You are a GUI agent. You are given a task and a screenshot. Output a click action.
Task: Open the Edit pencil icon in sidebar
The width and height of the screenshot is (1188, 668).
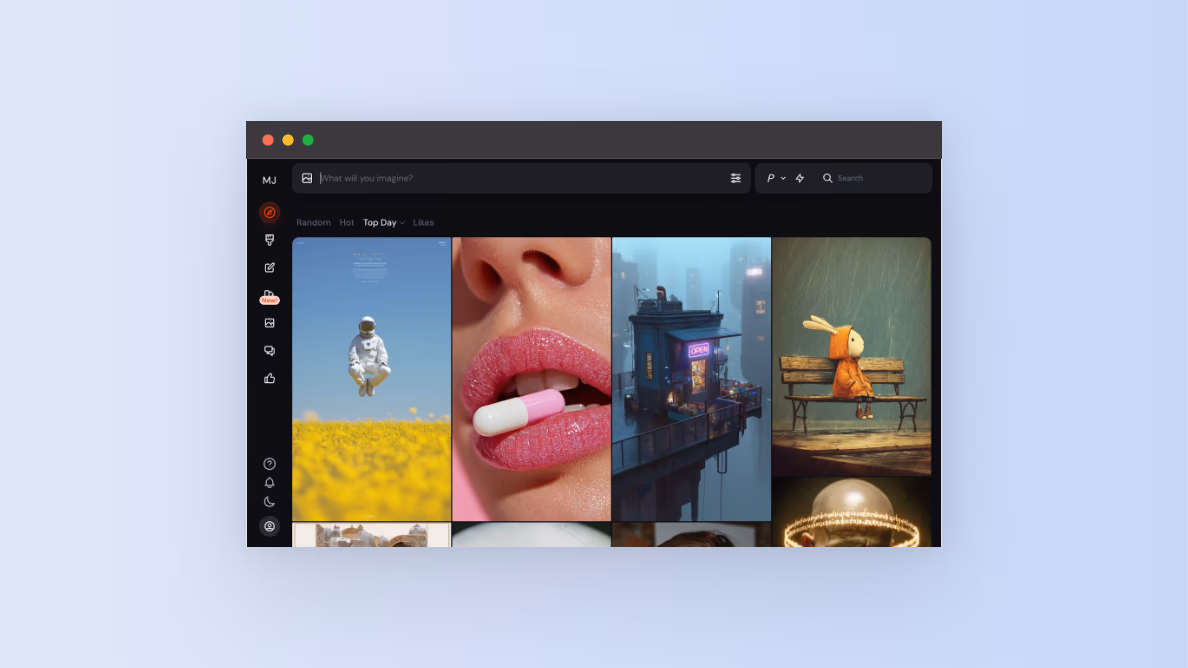pyautogui.click(x=269, y=268)
